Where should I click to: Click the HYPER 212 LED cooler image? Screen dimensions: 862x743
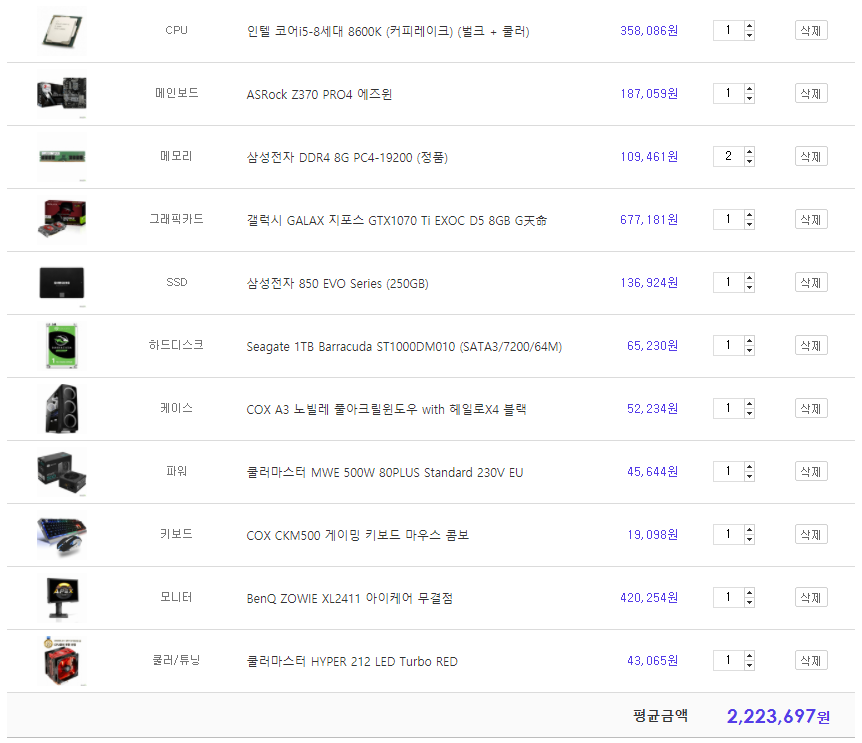click(62, 661)
